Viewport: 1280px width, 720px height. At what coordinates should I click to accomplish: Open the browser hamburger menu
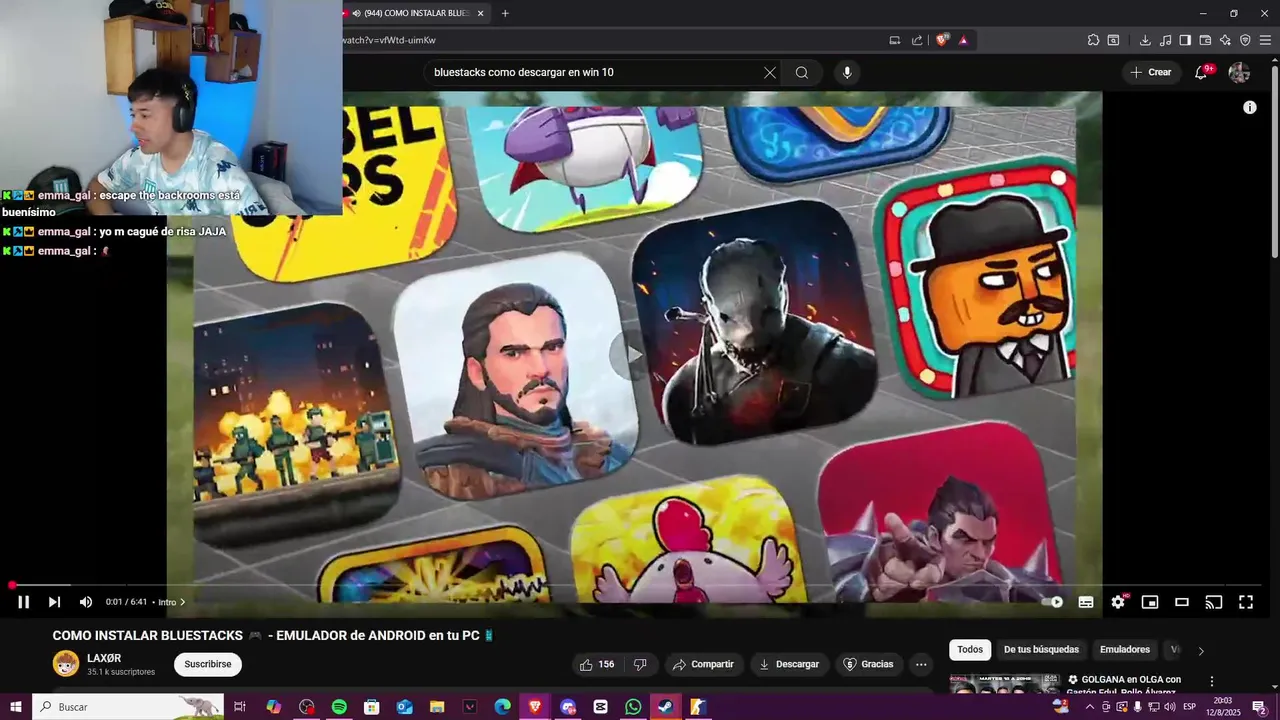tap(1266, 40)
